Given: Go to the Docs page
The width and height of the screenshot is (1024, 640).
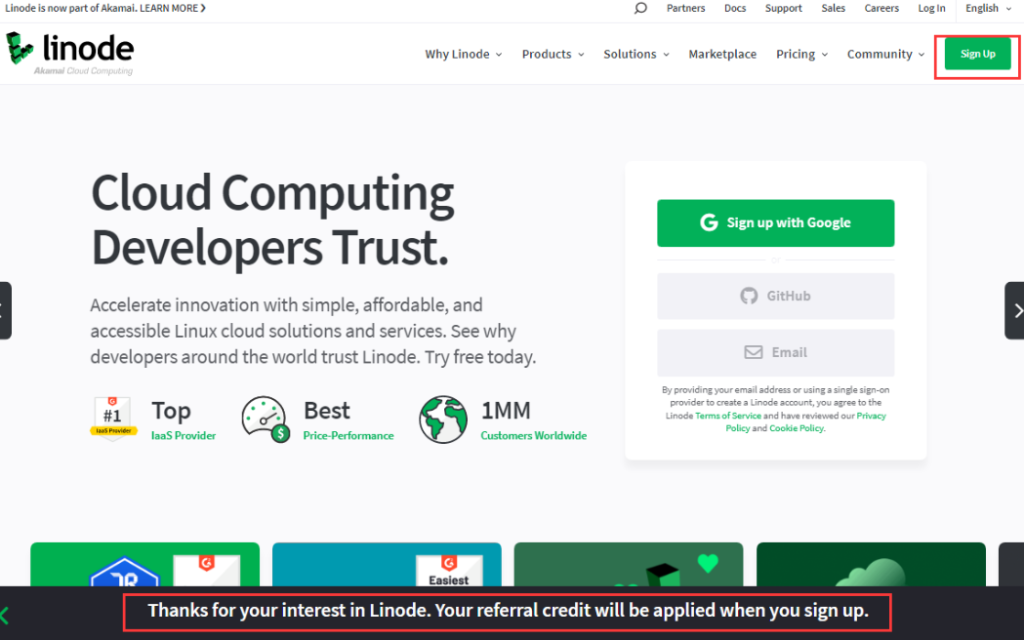Looking at the screenshot, I should coord(735,8).
